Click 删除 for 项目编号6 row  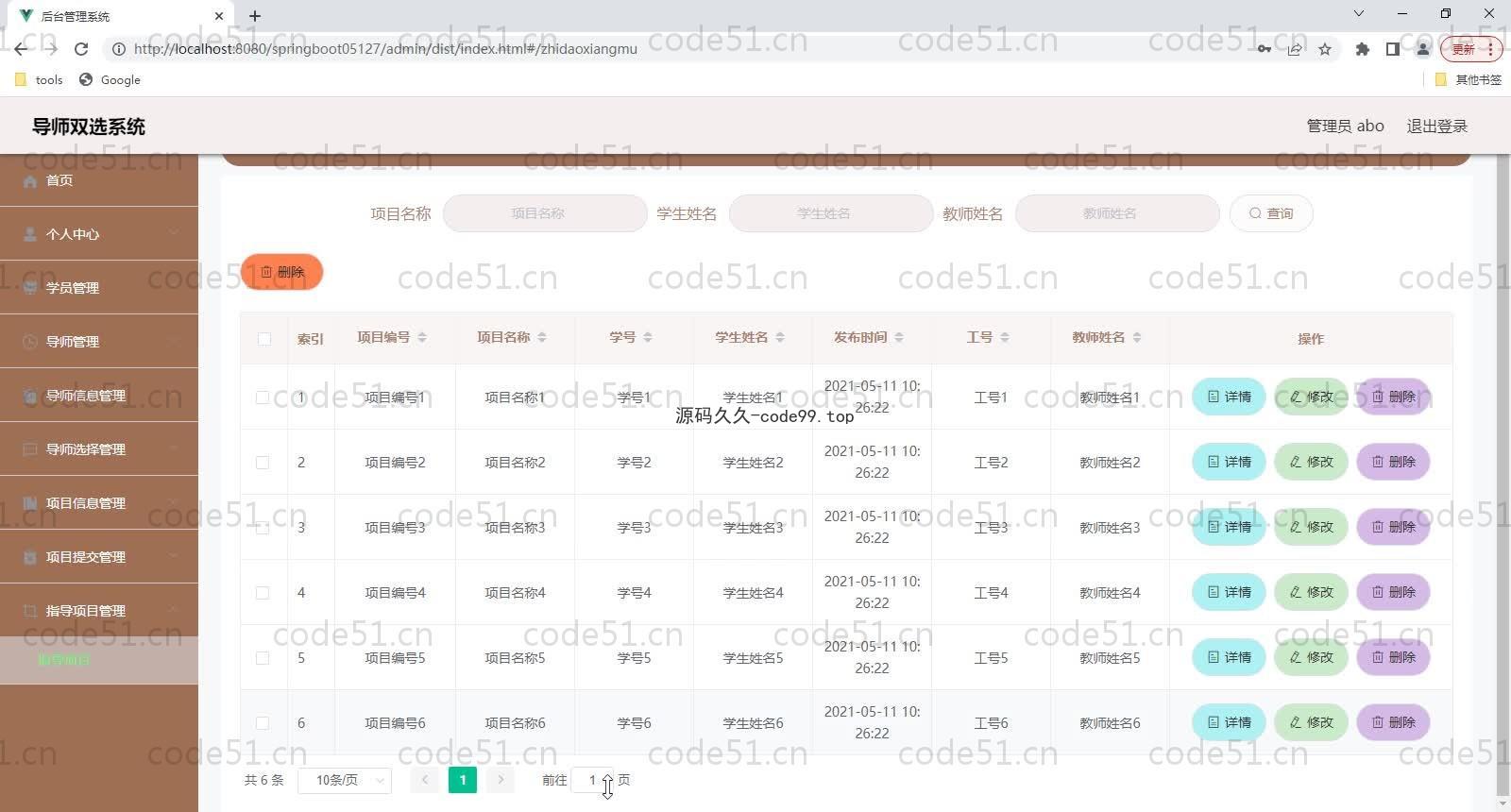click(x=1393, y=722)
